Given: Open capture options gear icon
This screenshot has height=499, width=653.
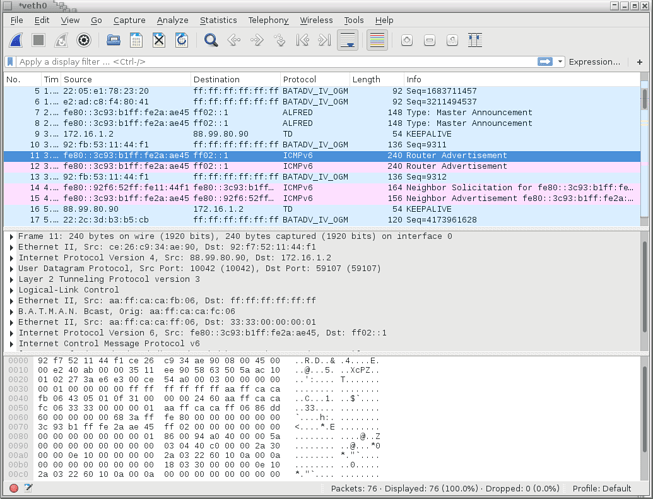Looking at the screenshot, I should 84,40.
